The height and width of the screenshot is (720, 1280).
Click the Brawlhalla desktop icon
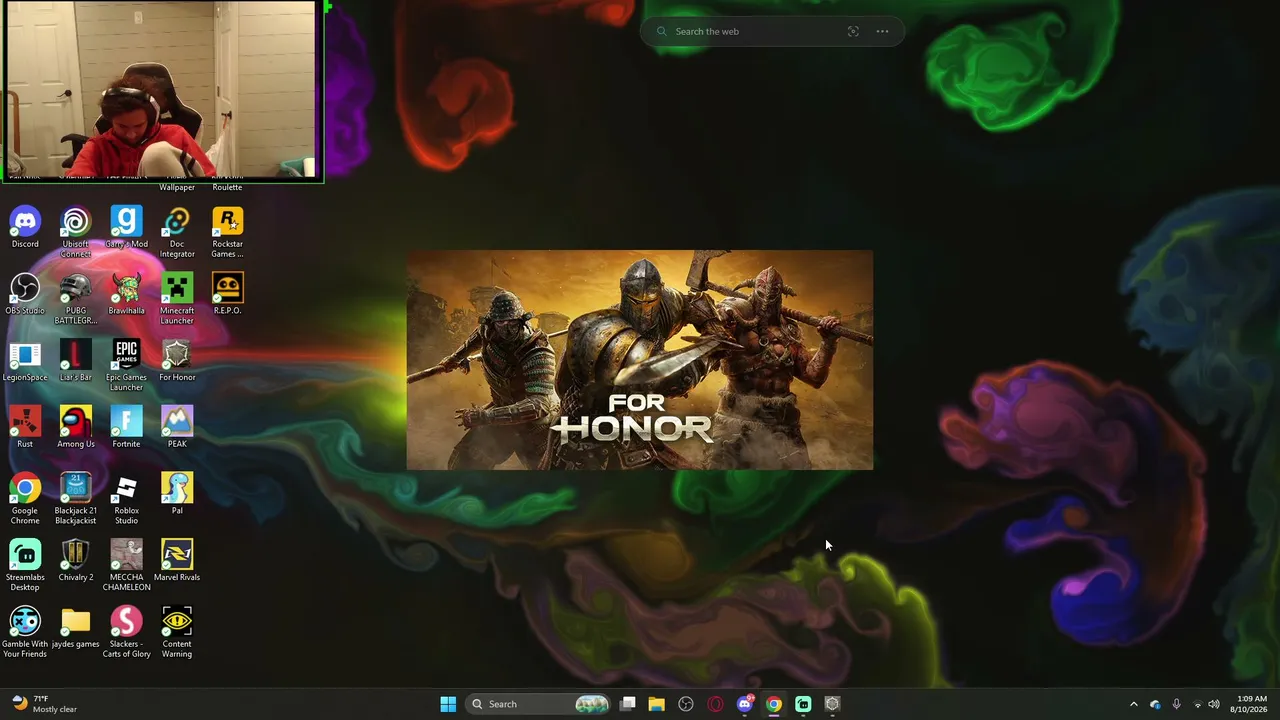(x=126, y=294)
